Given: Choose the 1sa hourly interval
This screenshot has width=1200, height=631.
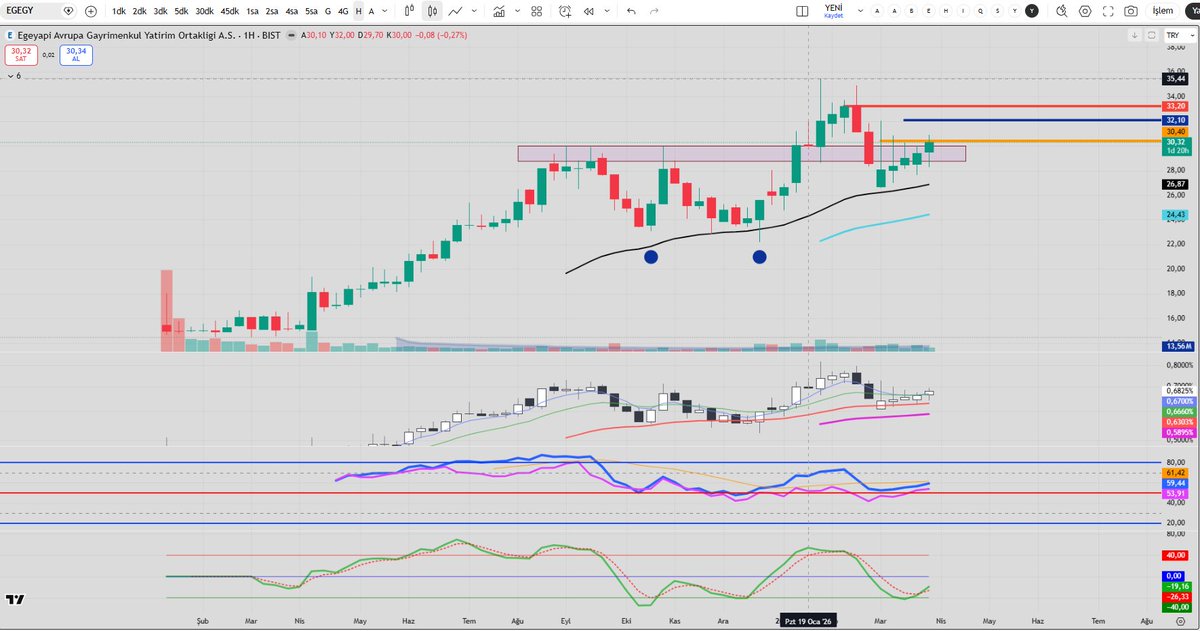Looking at the screenshot, I should [252, 11].
